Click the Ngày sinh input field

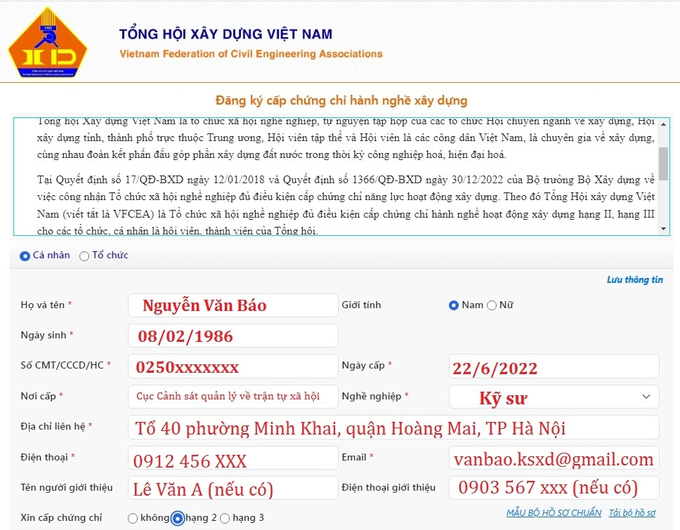click(233, 336)
